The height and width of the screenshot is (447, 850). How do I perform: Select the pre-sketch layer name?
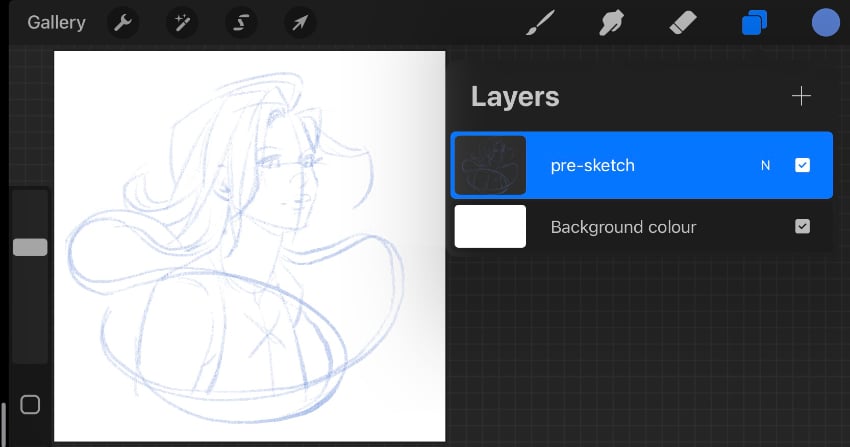pos(593,165)
